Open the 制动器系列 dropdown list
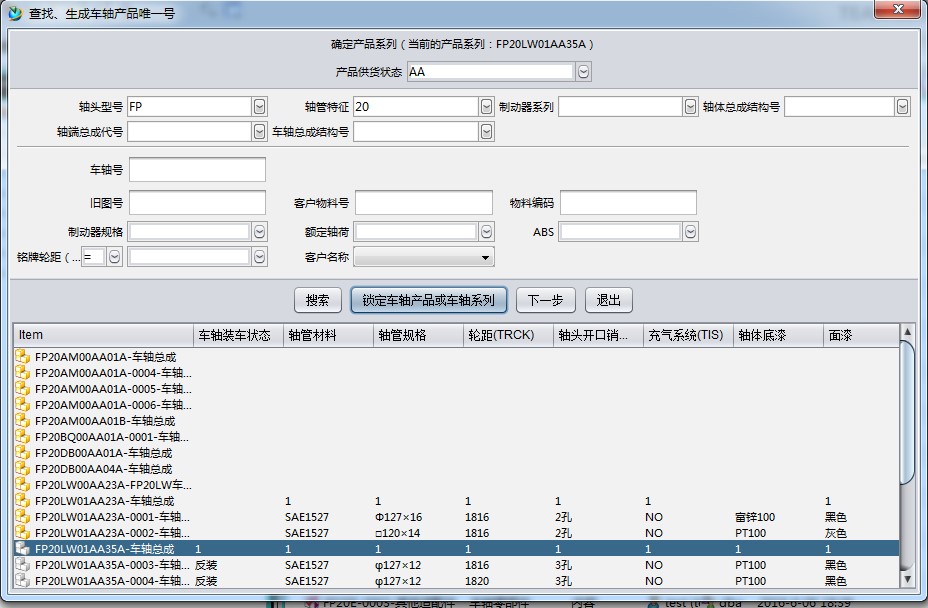928x608 pixels. [x=690, y=106]
